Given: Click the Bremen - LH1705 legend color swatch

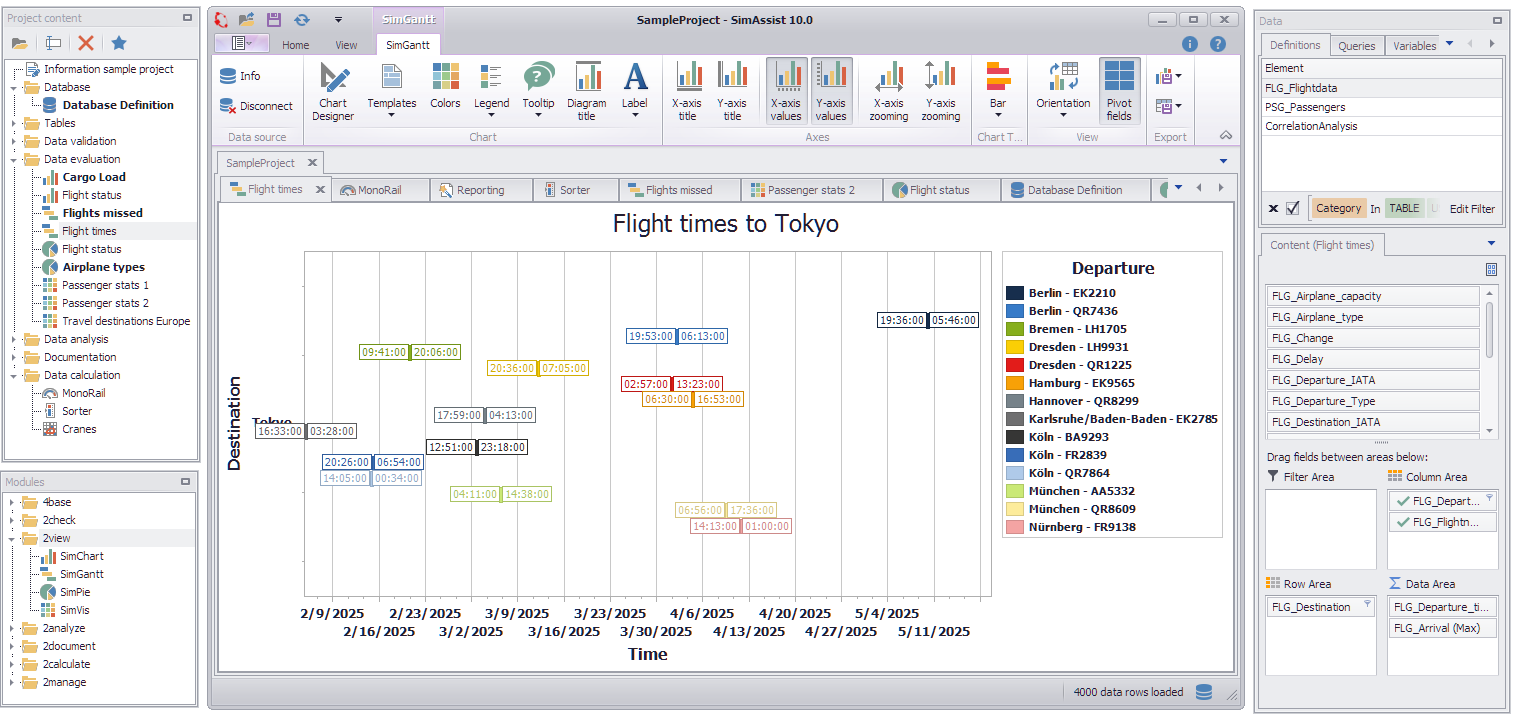Looking at the screenshot, I should (x=1015, y=329).
